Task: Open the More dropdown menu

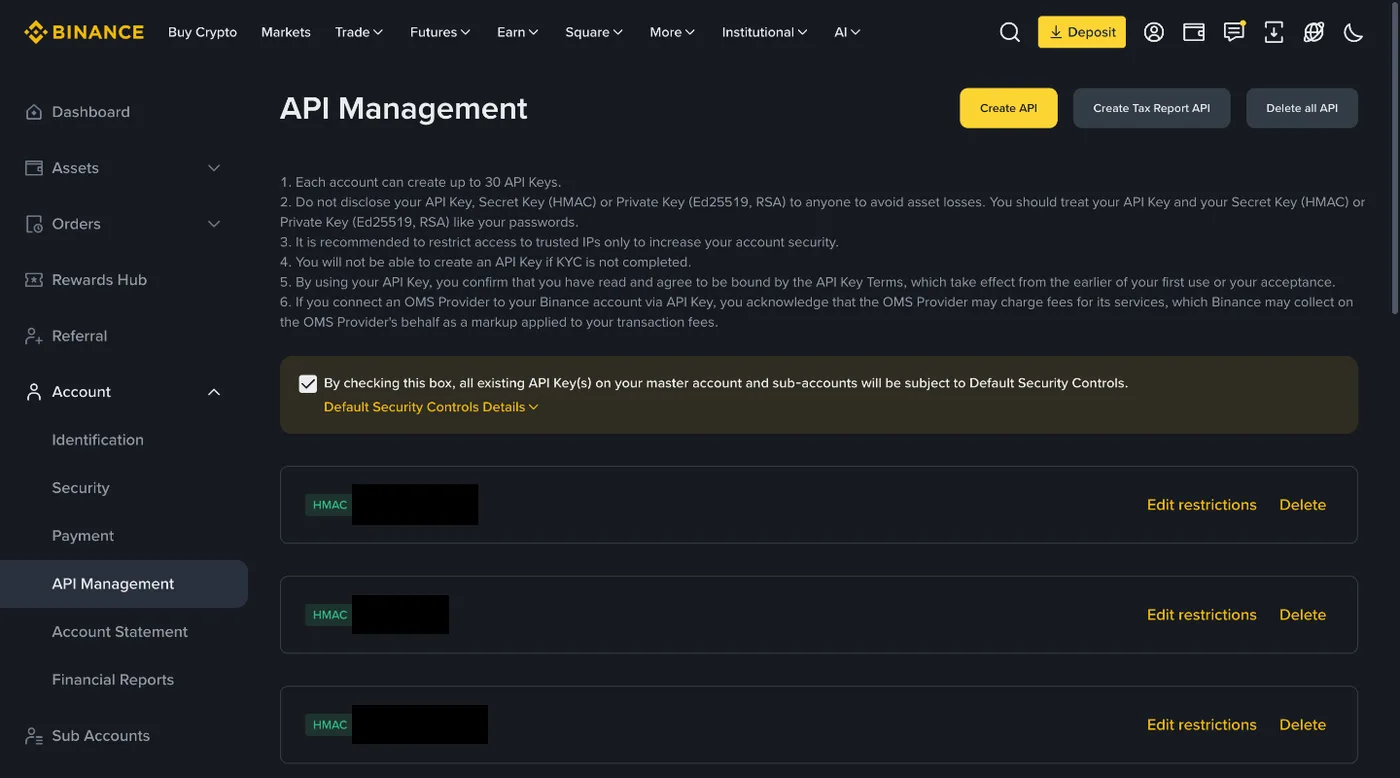Action: pyautogui.click(x=672, y=32)
